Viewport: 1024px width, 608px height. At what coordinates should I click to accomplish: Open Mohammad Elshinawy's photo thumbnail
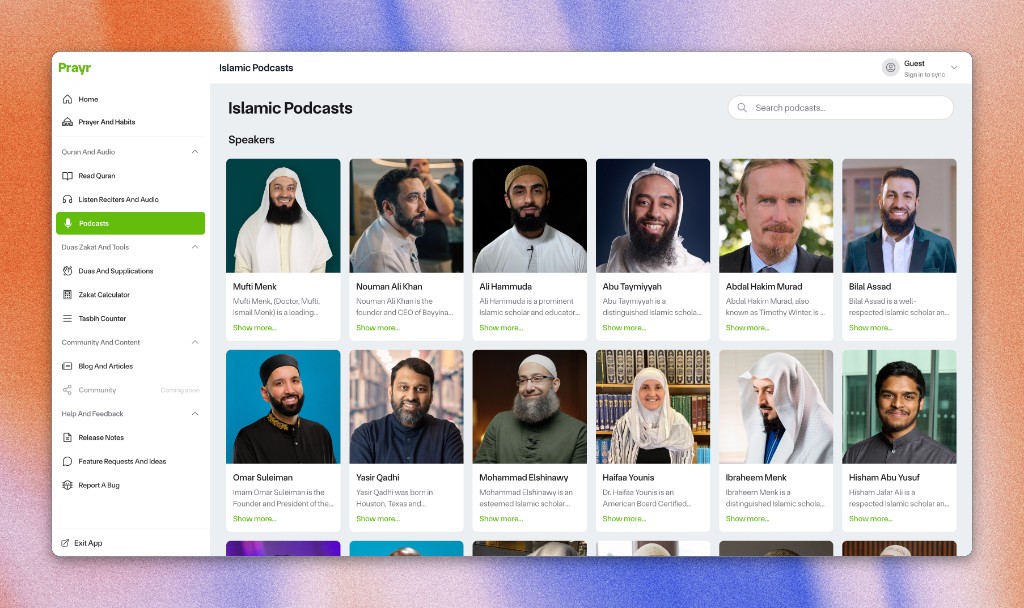point(530,407)
